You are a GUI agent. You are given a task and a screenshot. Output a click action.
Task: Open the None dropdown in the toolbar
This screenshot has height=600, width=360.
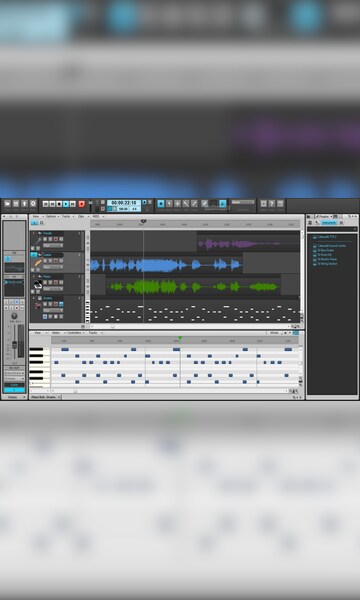[243, 202]
